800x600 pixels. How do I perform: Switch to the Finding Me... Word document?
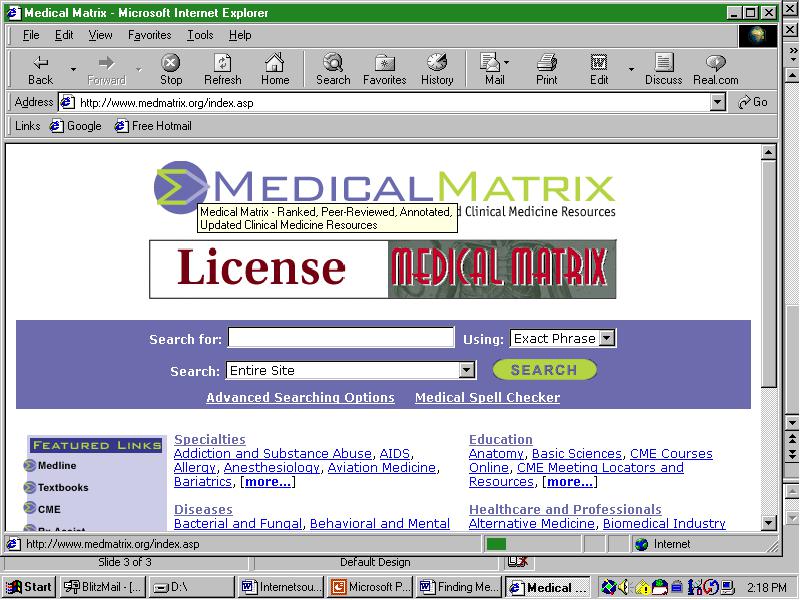coord(459,587)
